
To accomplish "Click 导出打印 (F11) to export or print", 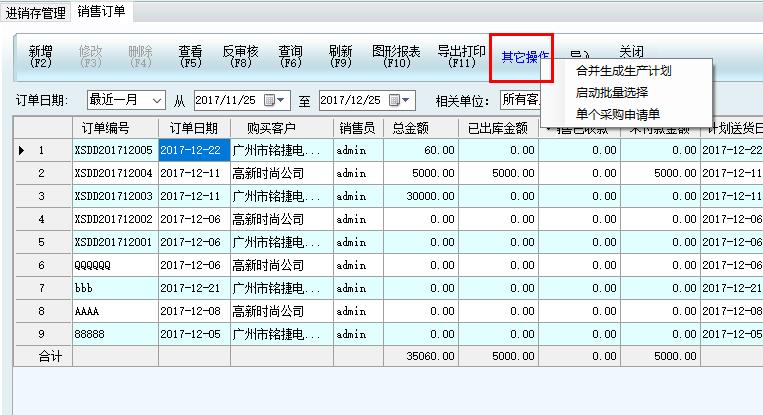I will pos(461,57).
